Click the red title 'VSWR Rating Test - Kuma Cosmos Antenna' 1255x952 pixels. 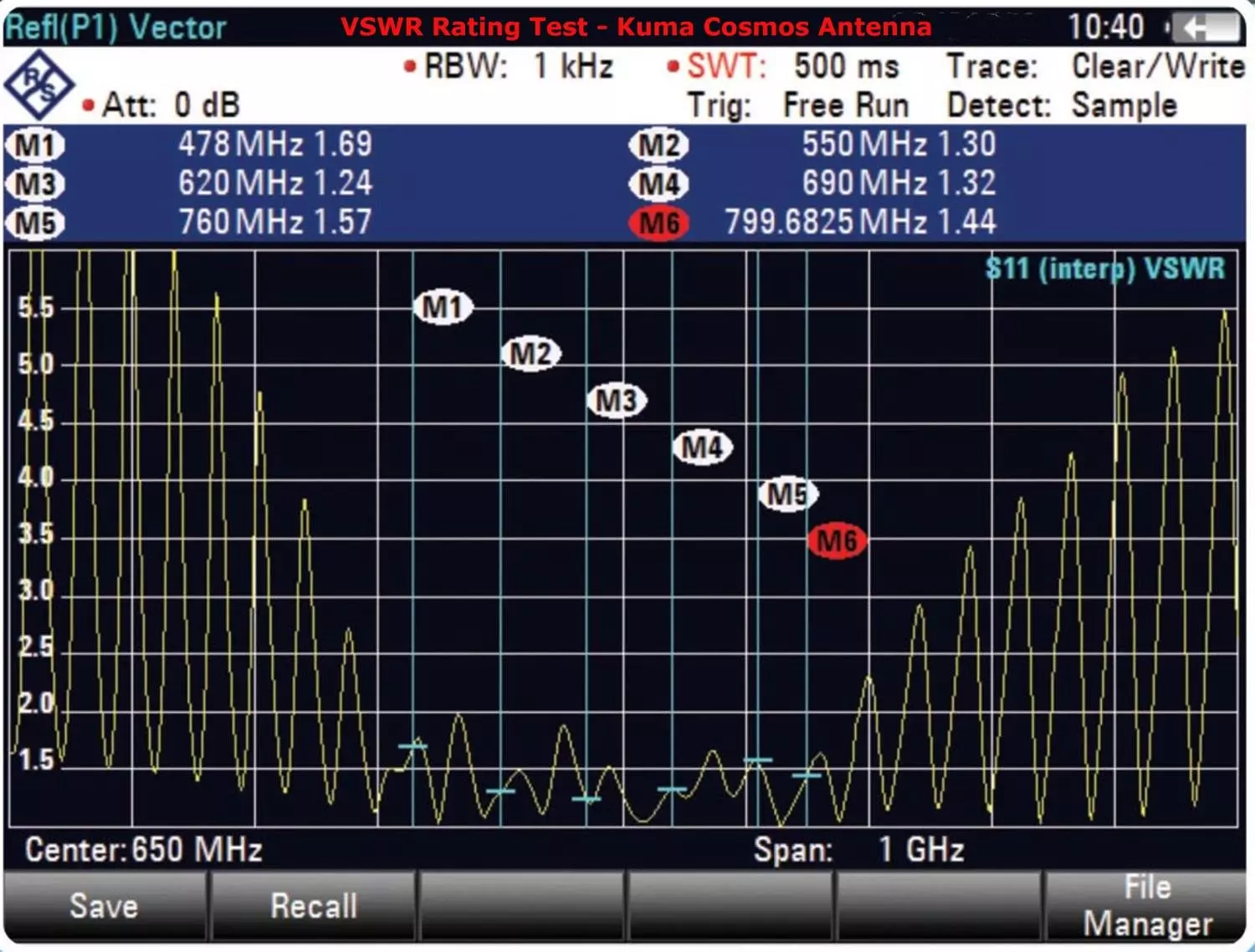636,27
